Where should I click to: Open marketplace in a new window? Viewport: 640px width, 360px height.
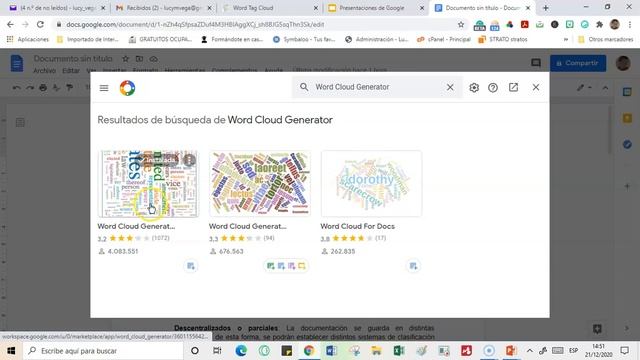[513, 87]
